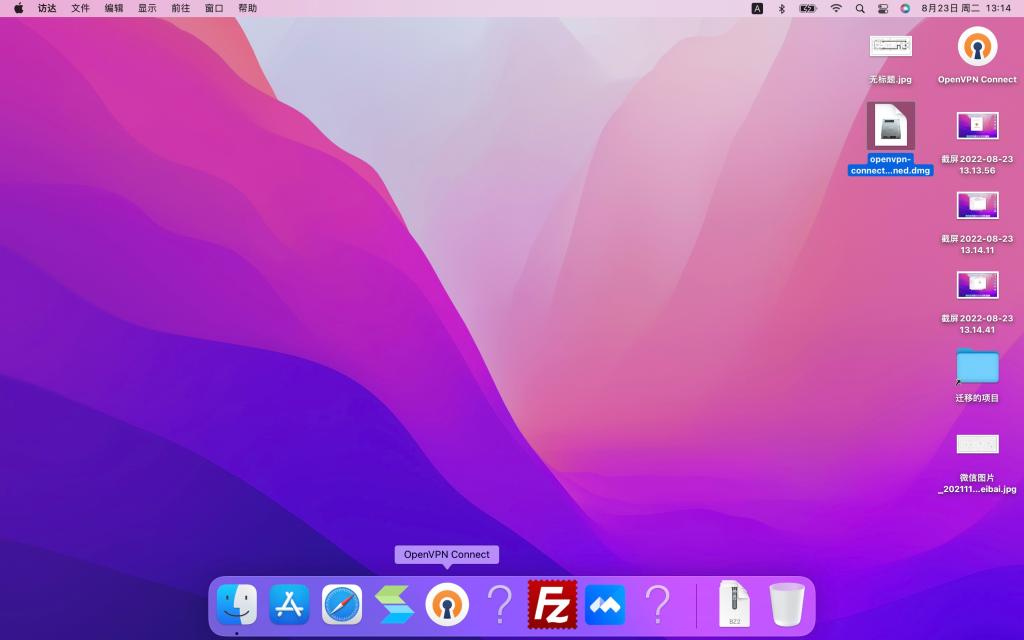This screenshot has height=640, width=1024.
Task: Open the 编辑 menu
Action: pyautogui.click(x=114, y=8)
